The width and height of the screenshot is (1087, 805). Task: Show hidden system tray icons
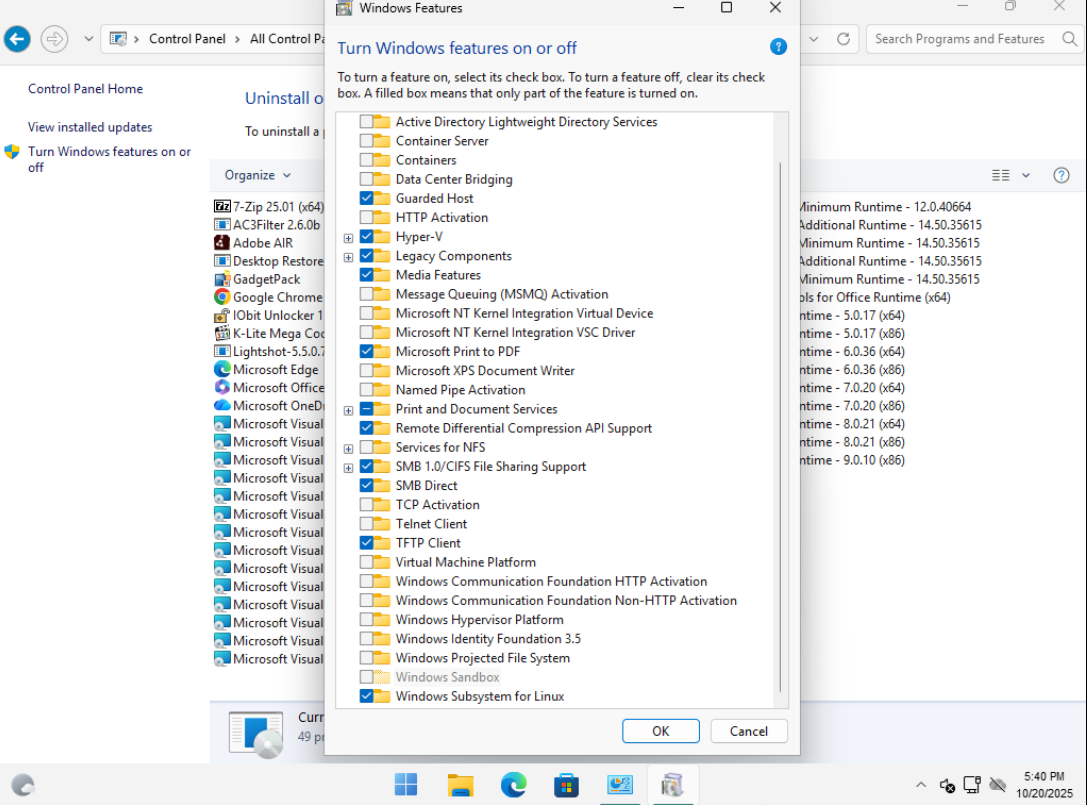point(921,785)
